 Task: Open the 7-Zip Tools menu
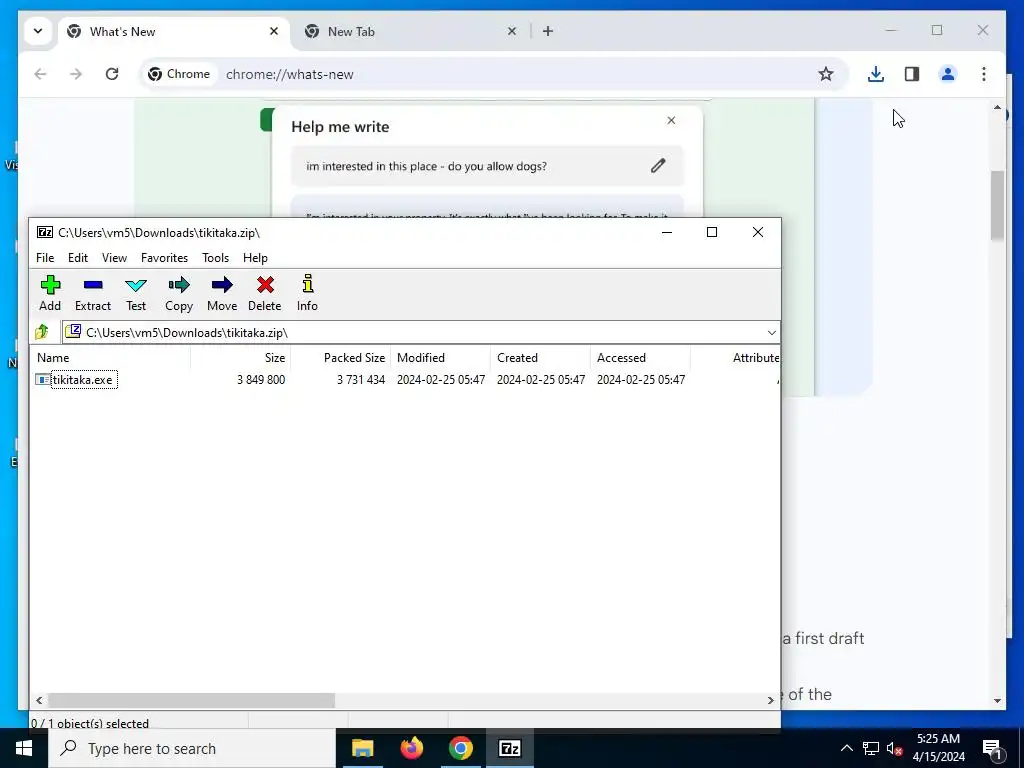point(216,258)
